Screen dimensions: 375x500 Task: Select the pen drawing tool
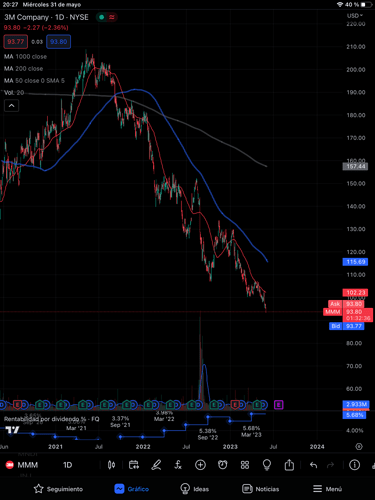[x=156, y=465]
